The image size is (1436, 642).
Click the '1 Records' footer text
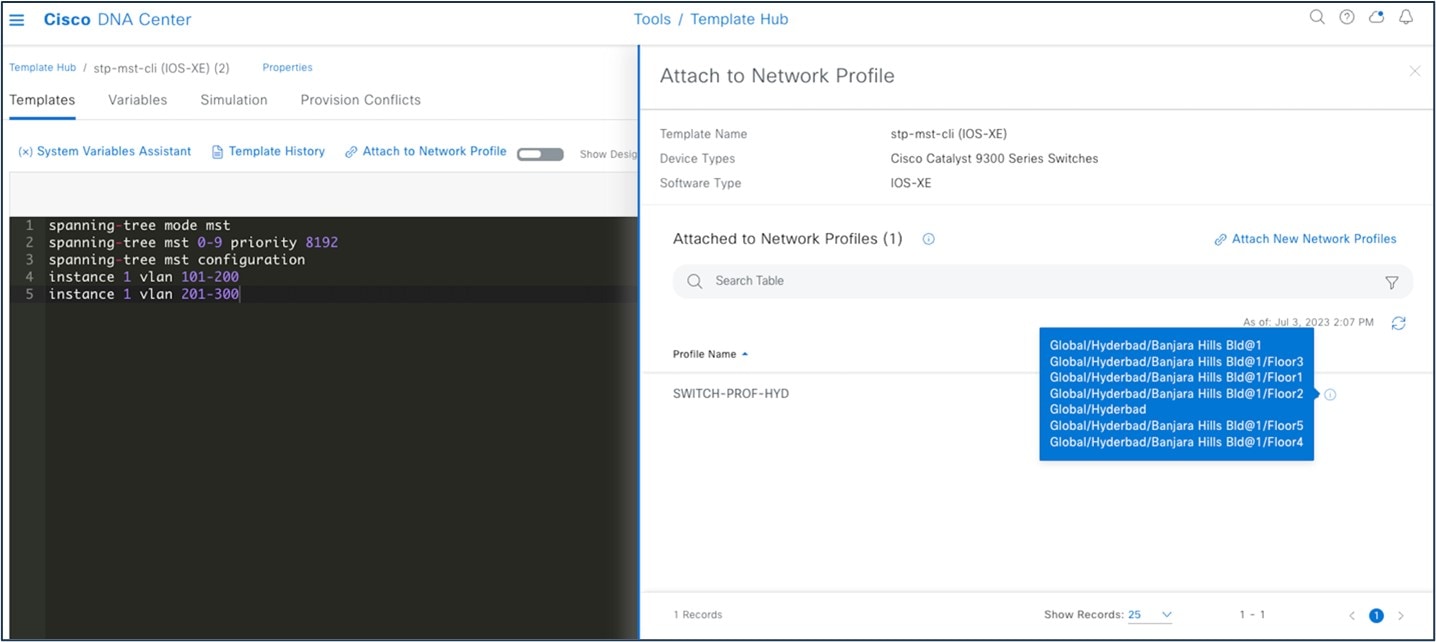click(698, 615)
